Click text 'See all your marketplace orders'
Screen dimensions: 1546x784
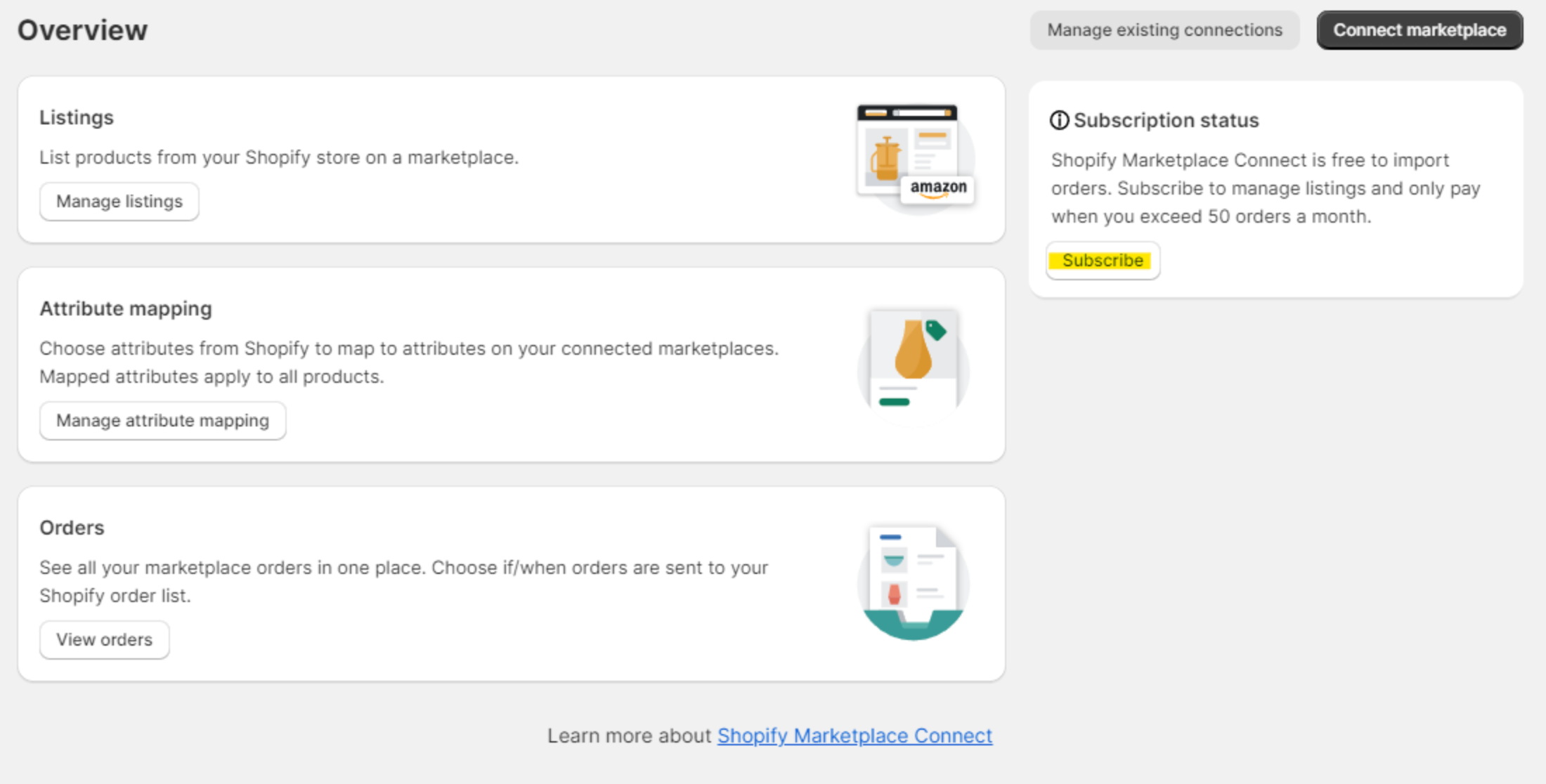(176, 568)
